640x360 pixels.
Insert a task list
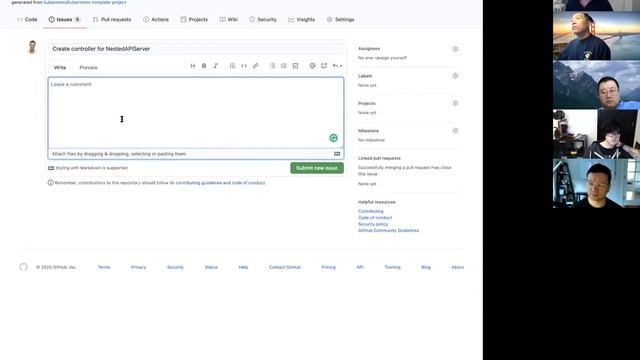(x=295, y=66)
